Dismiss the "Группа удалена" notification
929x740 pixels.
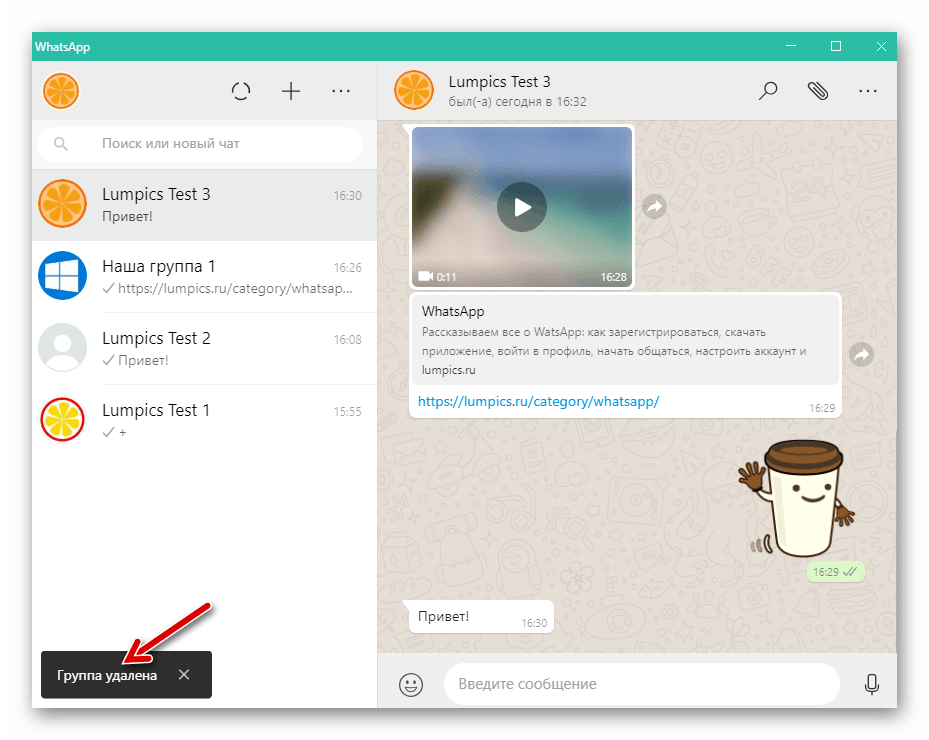click(x=184, y=675)
